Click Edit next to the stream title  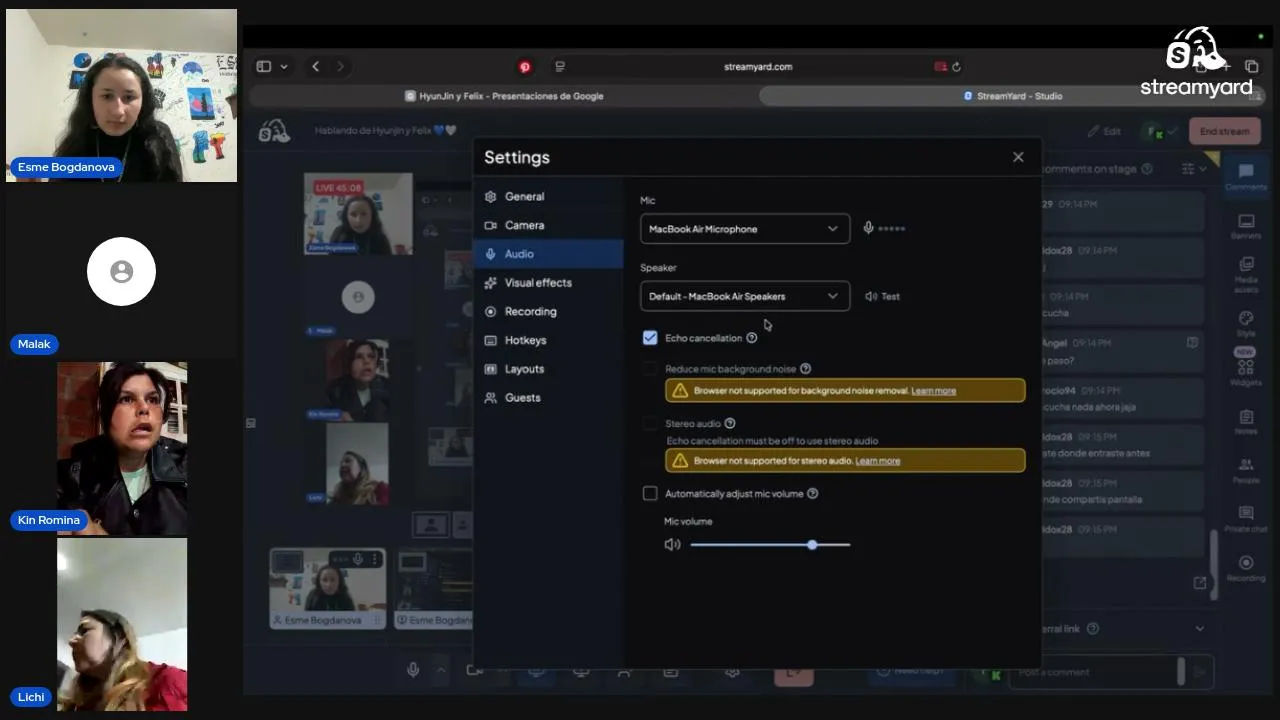(x=1104, y=131)
